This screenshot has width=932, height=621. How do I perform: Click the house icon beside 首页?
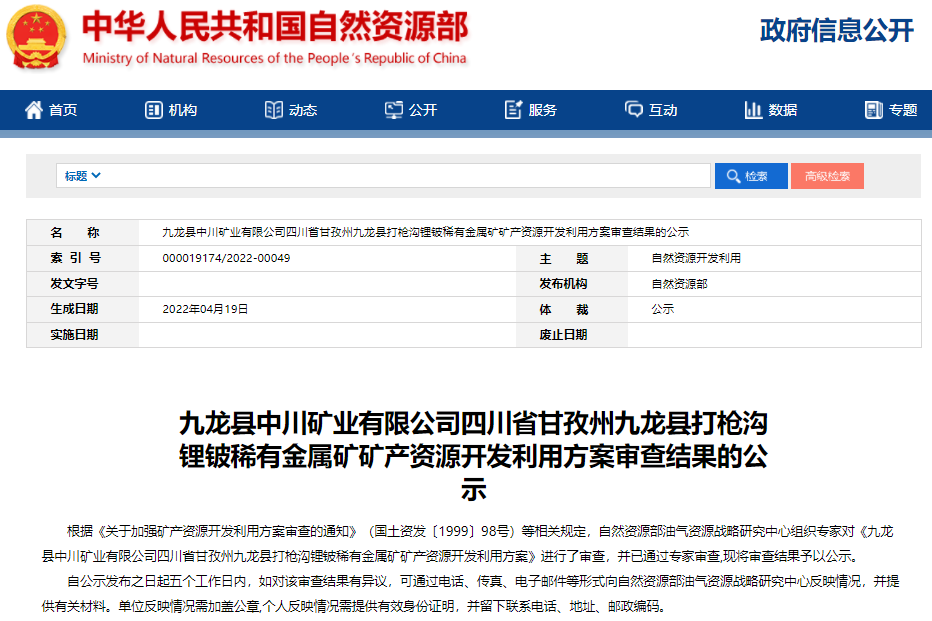tap(35, 111)
